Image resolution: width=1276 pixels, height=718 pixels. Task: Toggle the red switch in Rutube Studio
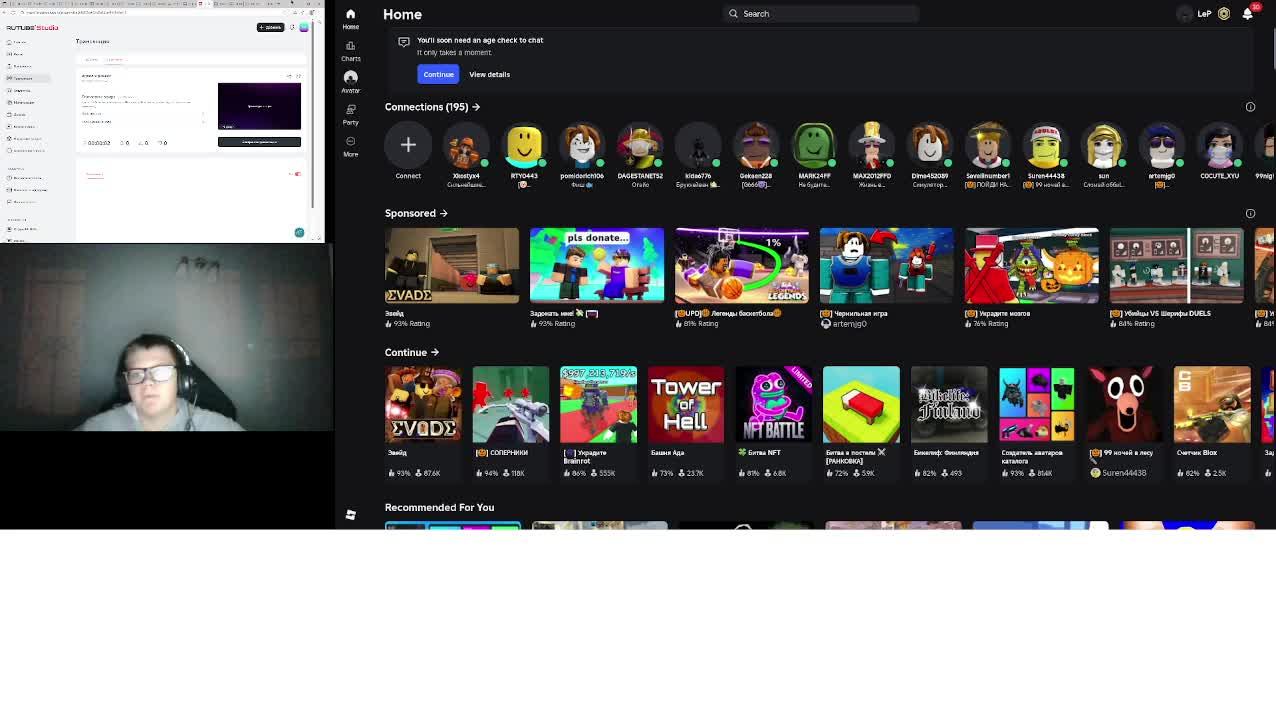pyautogui.click(x=296, y=174)
